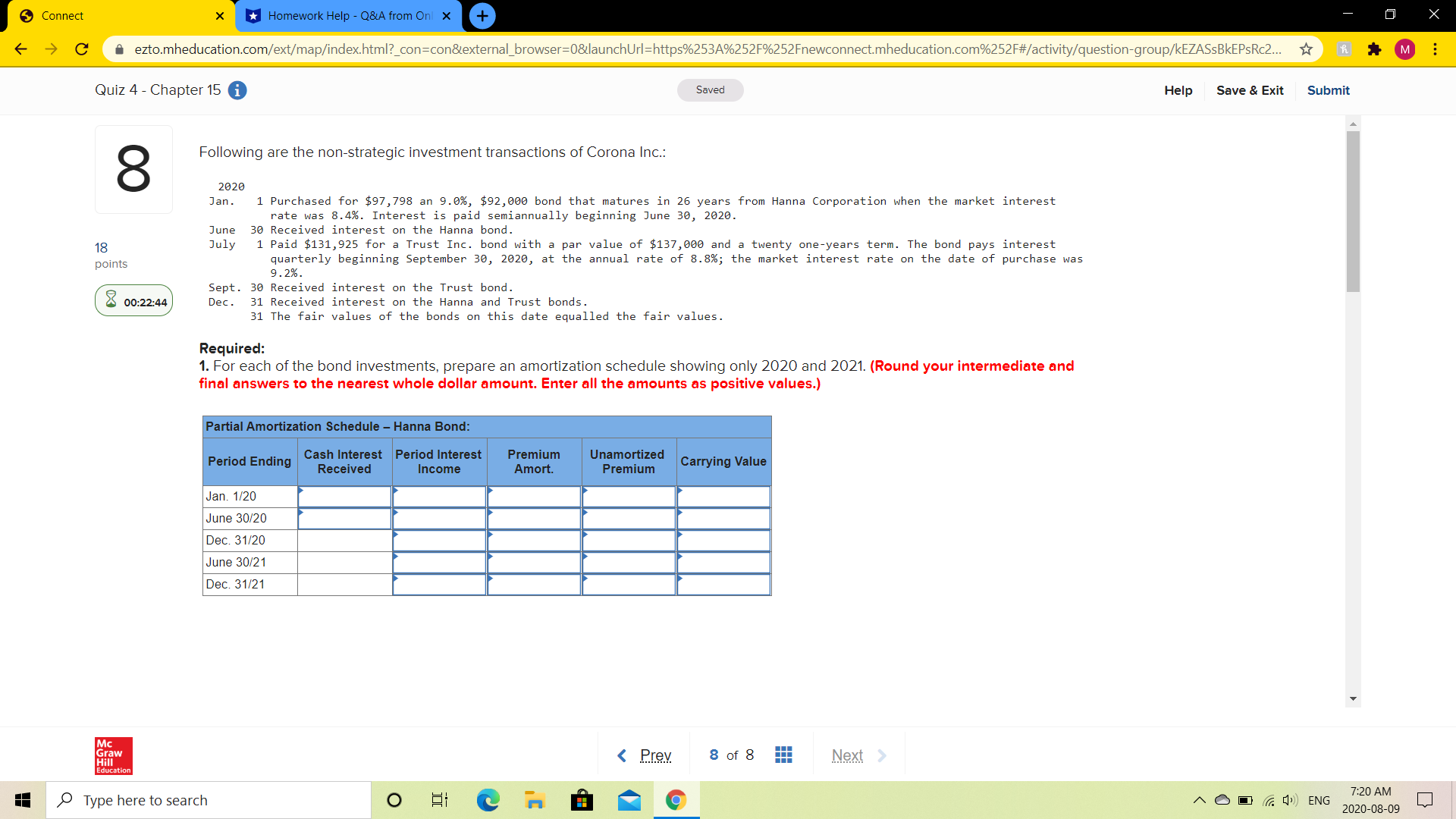Show hidden system tray icons chevron

(x=1199, y=800)
